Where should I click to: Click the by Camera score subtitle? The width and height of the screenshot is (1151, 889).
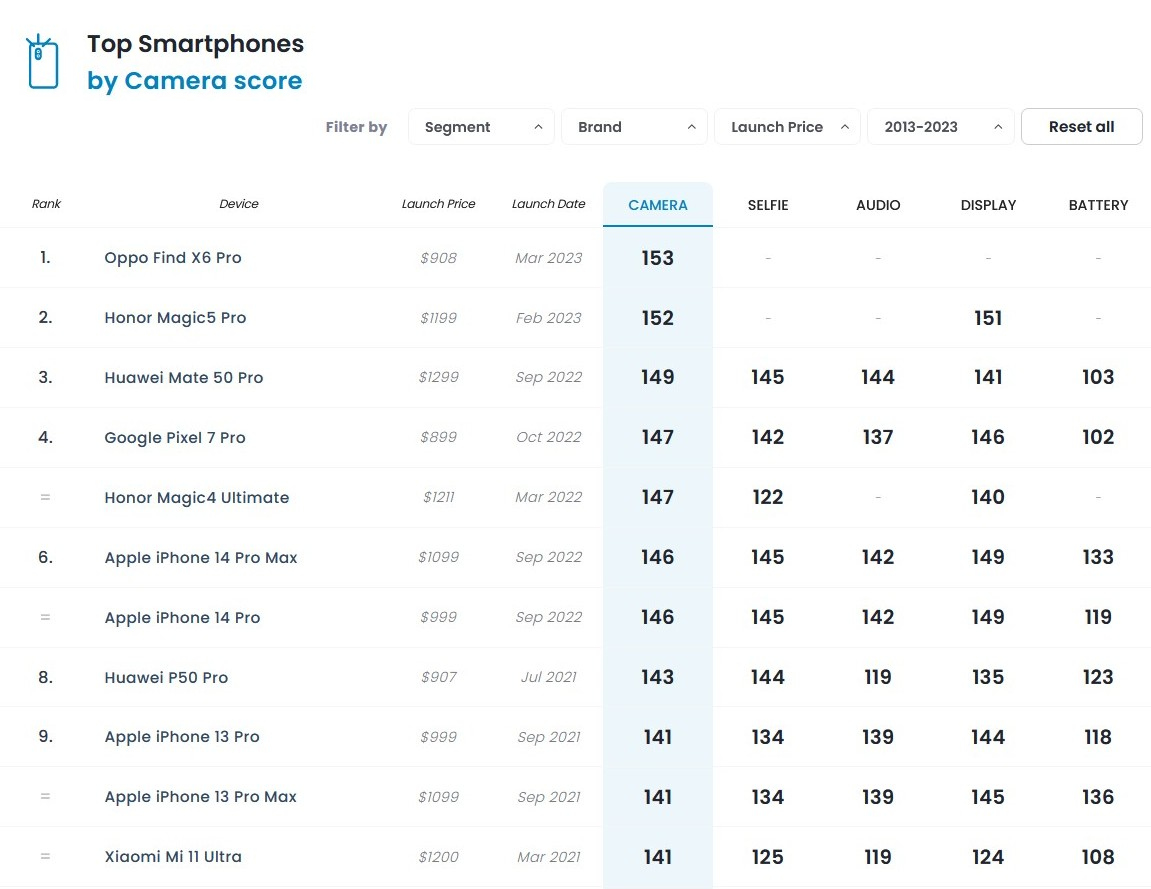point(195,81)
